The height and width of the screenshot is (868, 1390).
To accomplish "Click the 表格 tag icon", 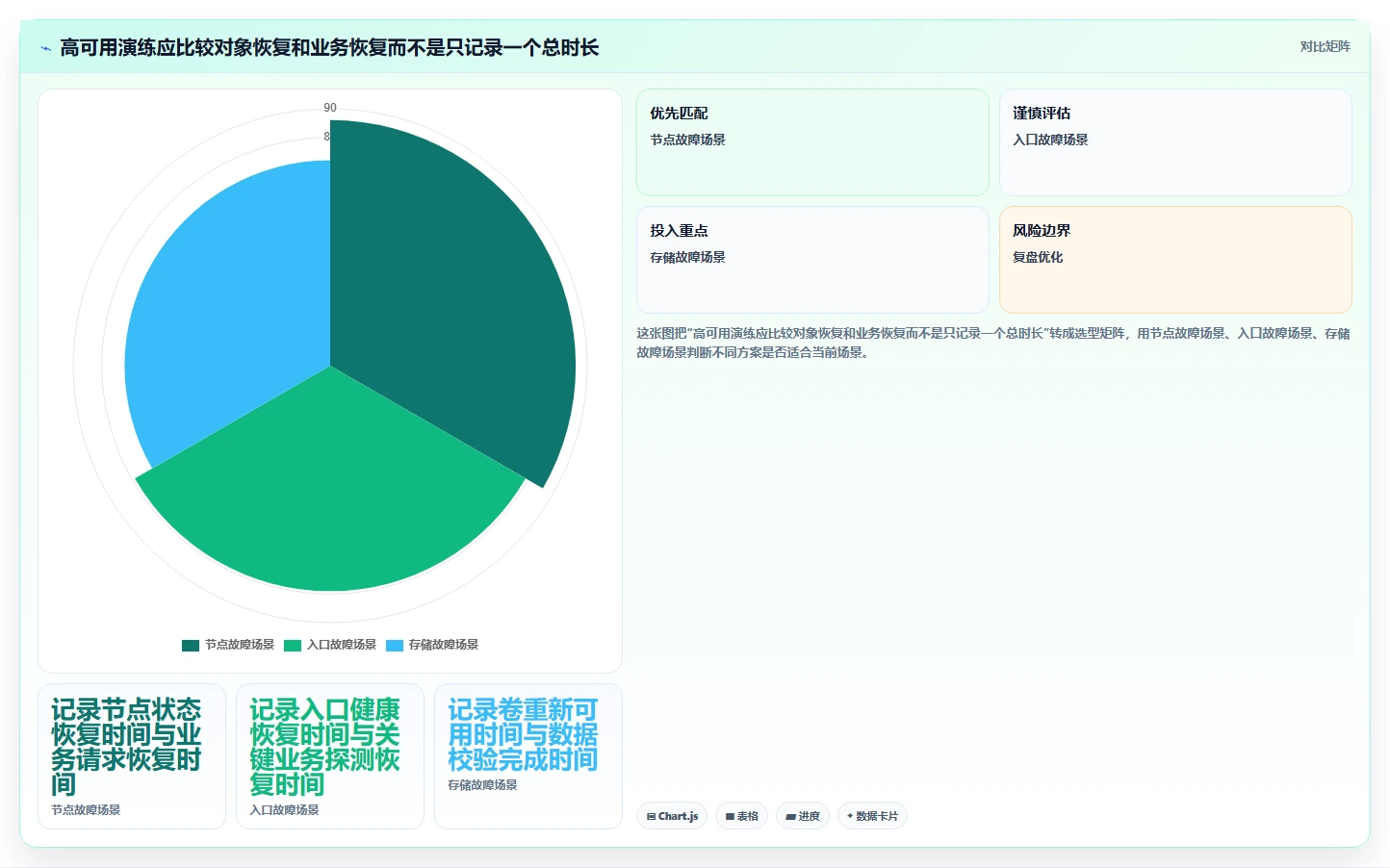I will click(x=731, y=816).
